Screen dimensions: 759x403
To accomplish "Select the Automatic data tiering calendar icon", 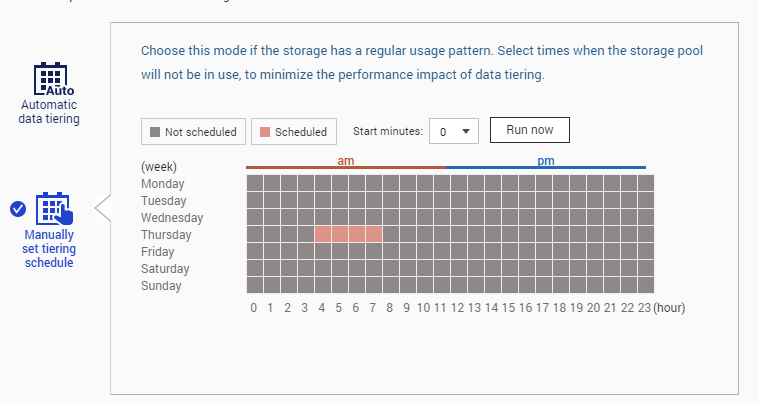I will 49,78.
